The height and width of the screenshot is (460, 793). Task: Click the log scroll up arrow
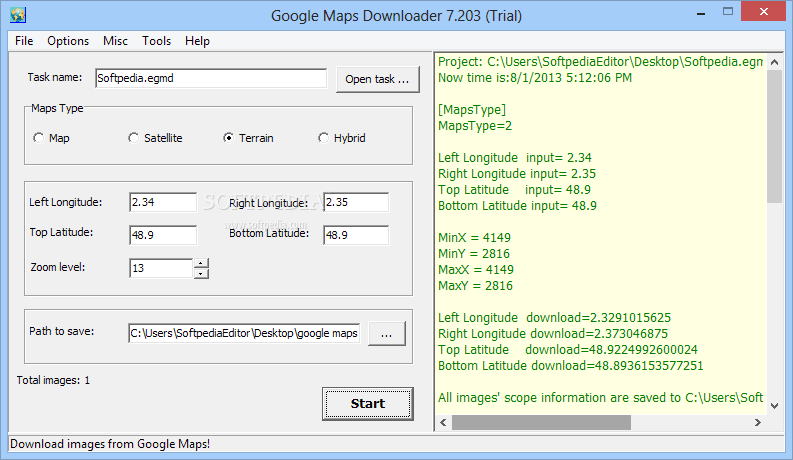774,62
